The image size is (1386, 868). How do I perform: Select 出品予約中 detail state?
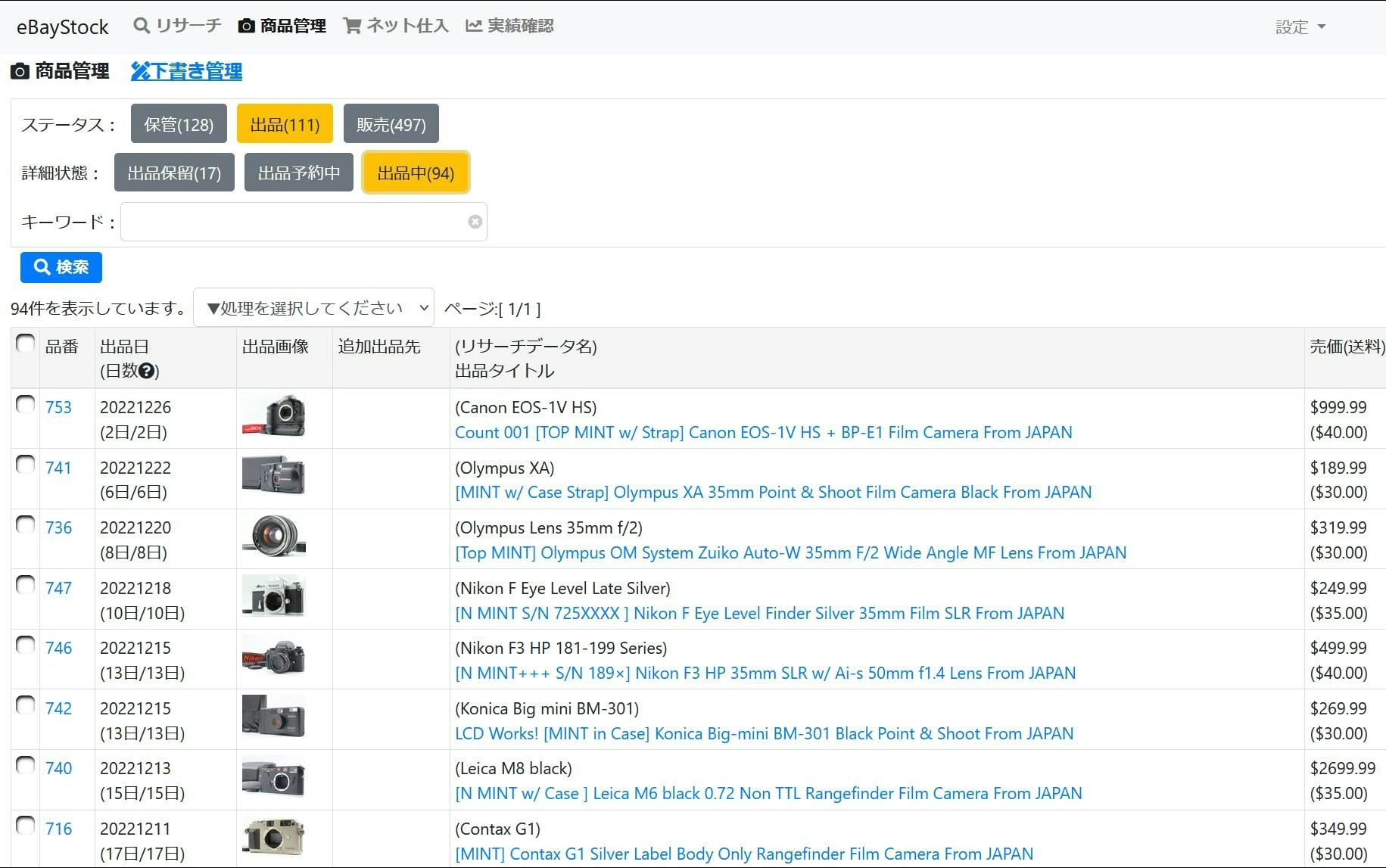(299, 173)
